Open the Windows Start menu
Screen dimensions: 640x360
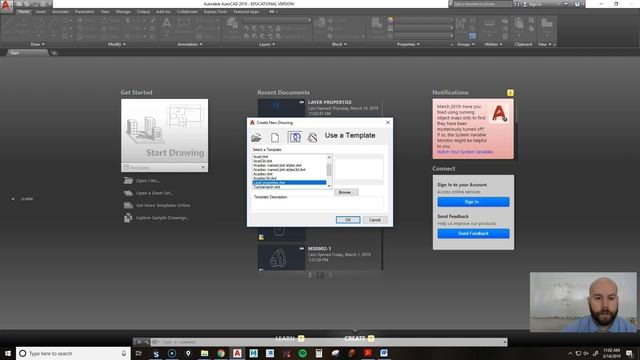pos(7,353)
